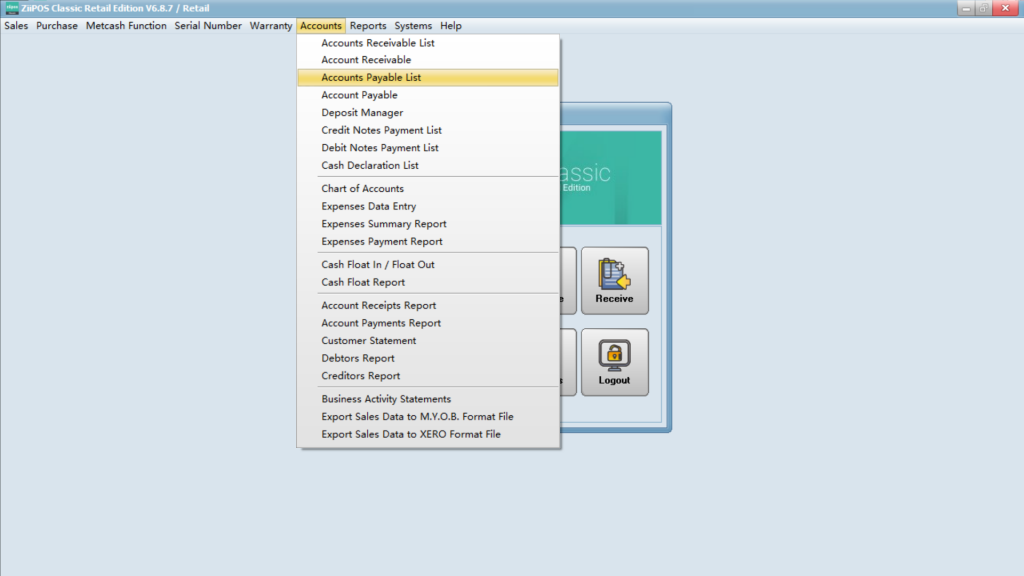Open the Debtors Report
The height and width of the screenshot is (576, 1024).
[x=358, y=358]
